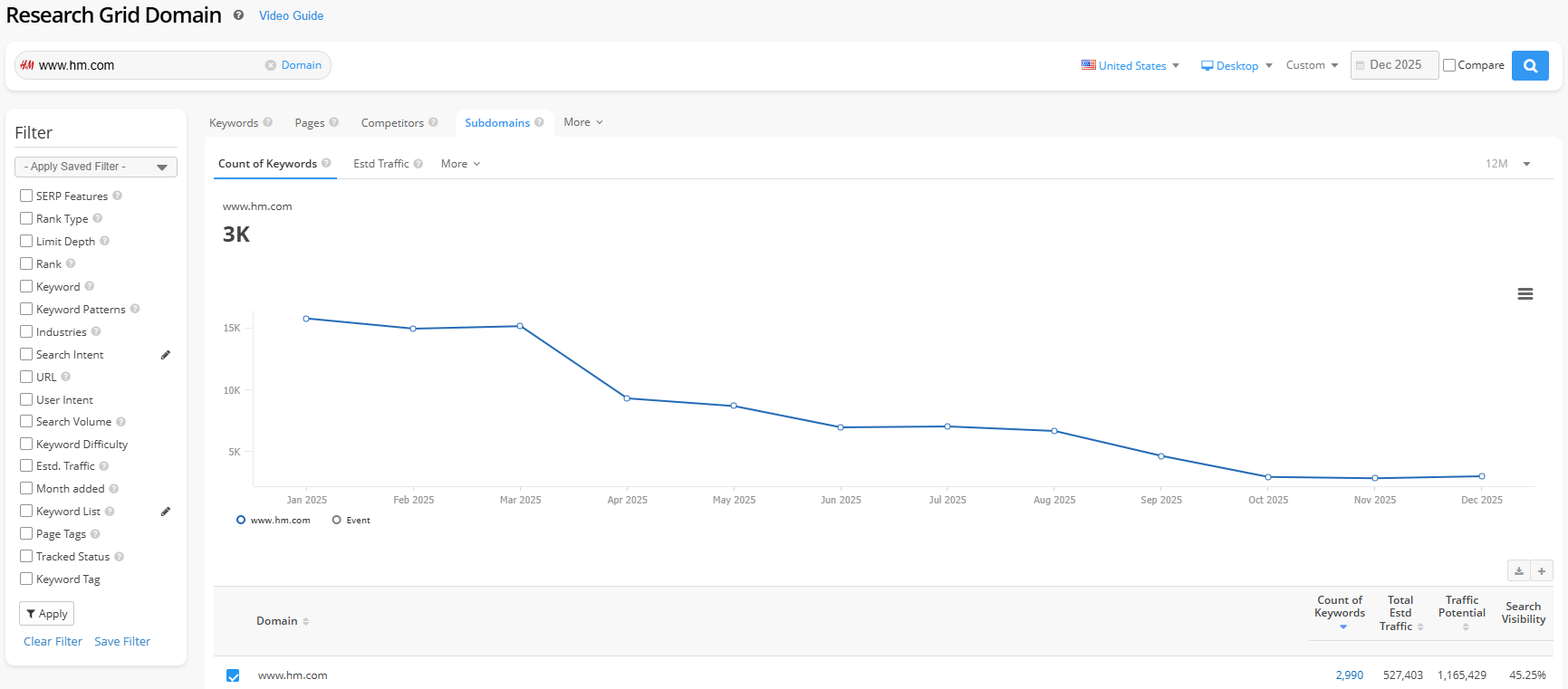This screenshot has height=689, width=1568.
Task: Open the Apply Saved Filter dropdown
Action: click(96, 167)
